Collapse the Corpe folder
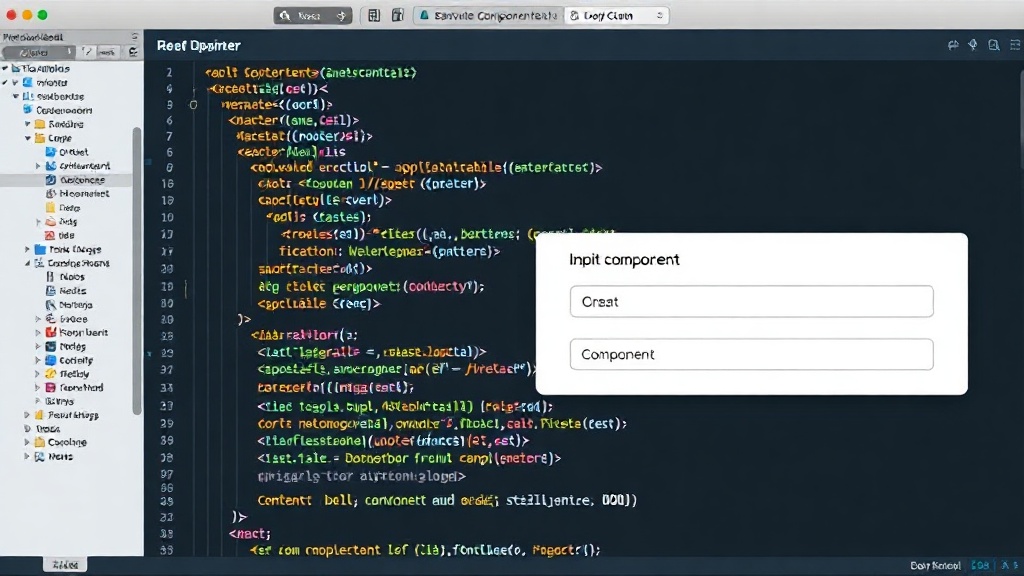Image resolution: width=1024 pixels, height=576 pixels. click(27, 138)
